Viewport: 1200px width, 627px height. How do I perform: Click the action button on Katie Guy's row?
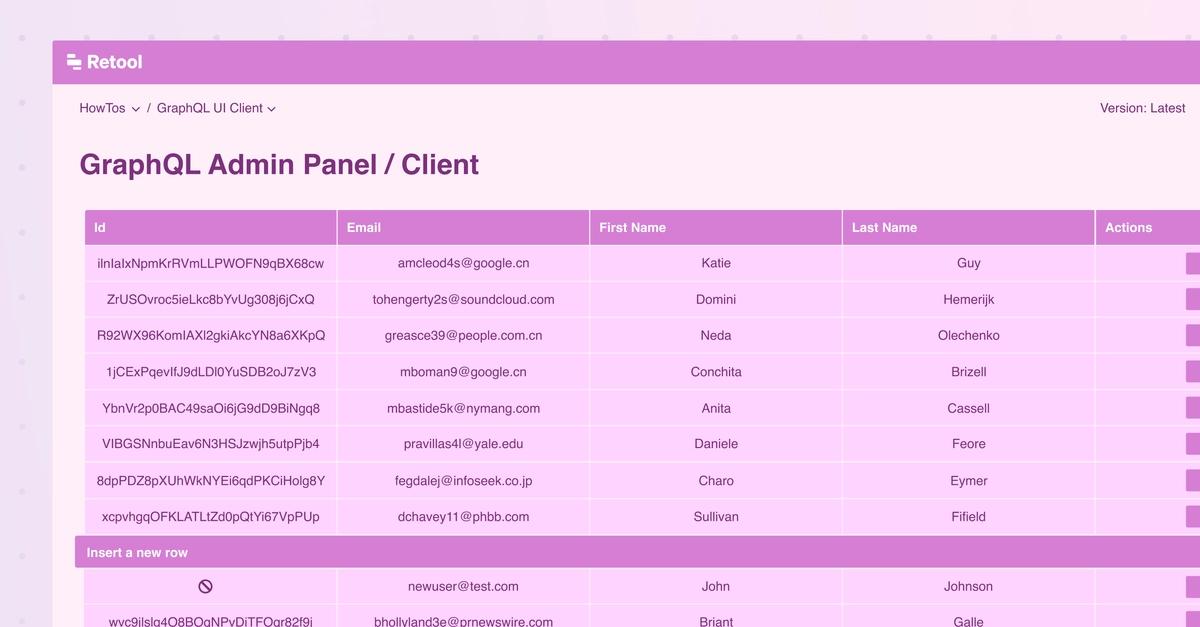tap(1194, 263)
